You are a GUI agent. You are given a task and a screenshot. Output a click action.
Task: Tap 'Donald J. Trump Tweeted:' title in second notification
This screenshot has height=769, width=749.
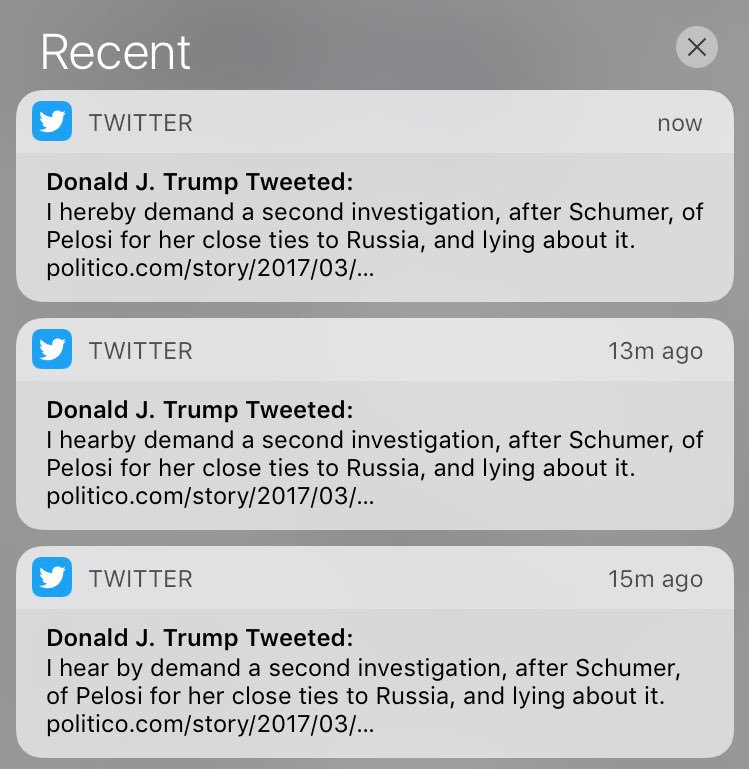click(200, 410)
